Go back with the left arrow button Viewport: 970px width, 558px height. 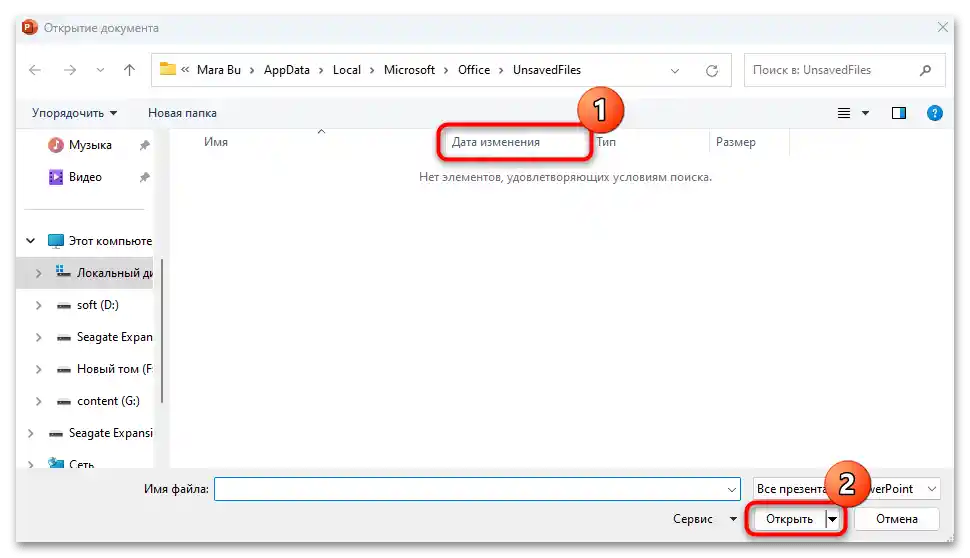click(x=35, y=71)
